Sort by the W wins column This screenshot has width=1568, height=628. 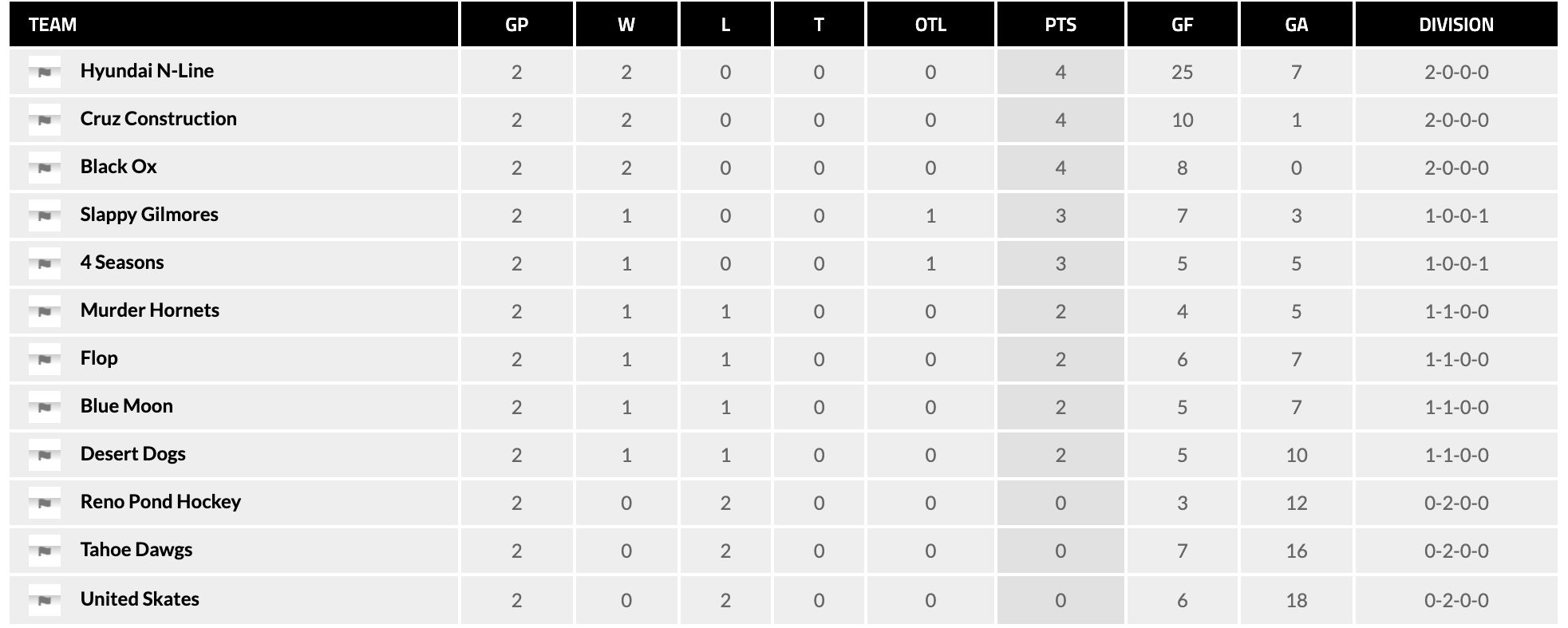click(626, 25)
